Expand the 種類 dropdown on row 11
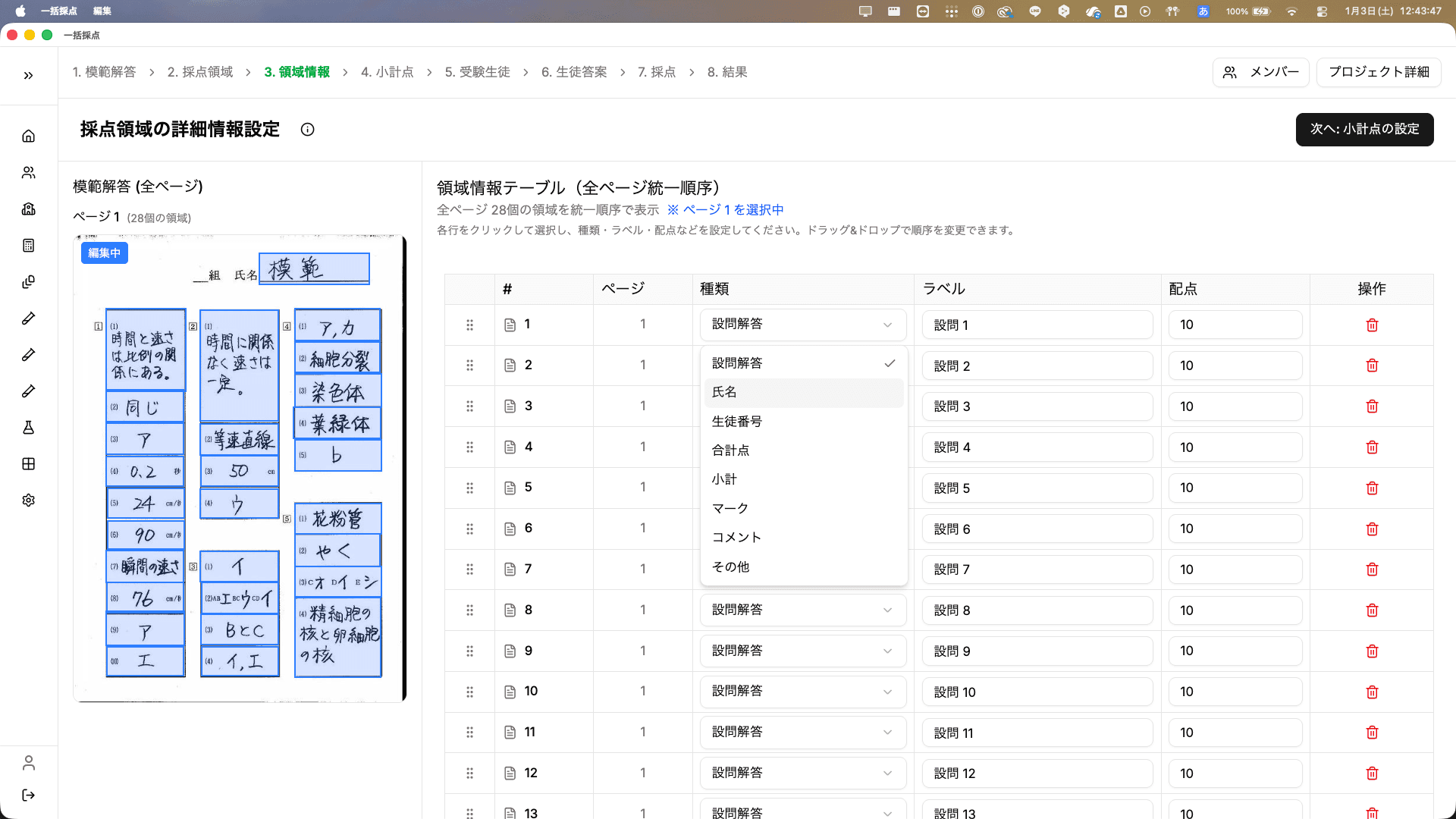The height and width of the screenshot is (819, 1456). coord(803,732)
